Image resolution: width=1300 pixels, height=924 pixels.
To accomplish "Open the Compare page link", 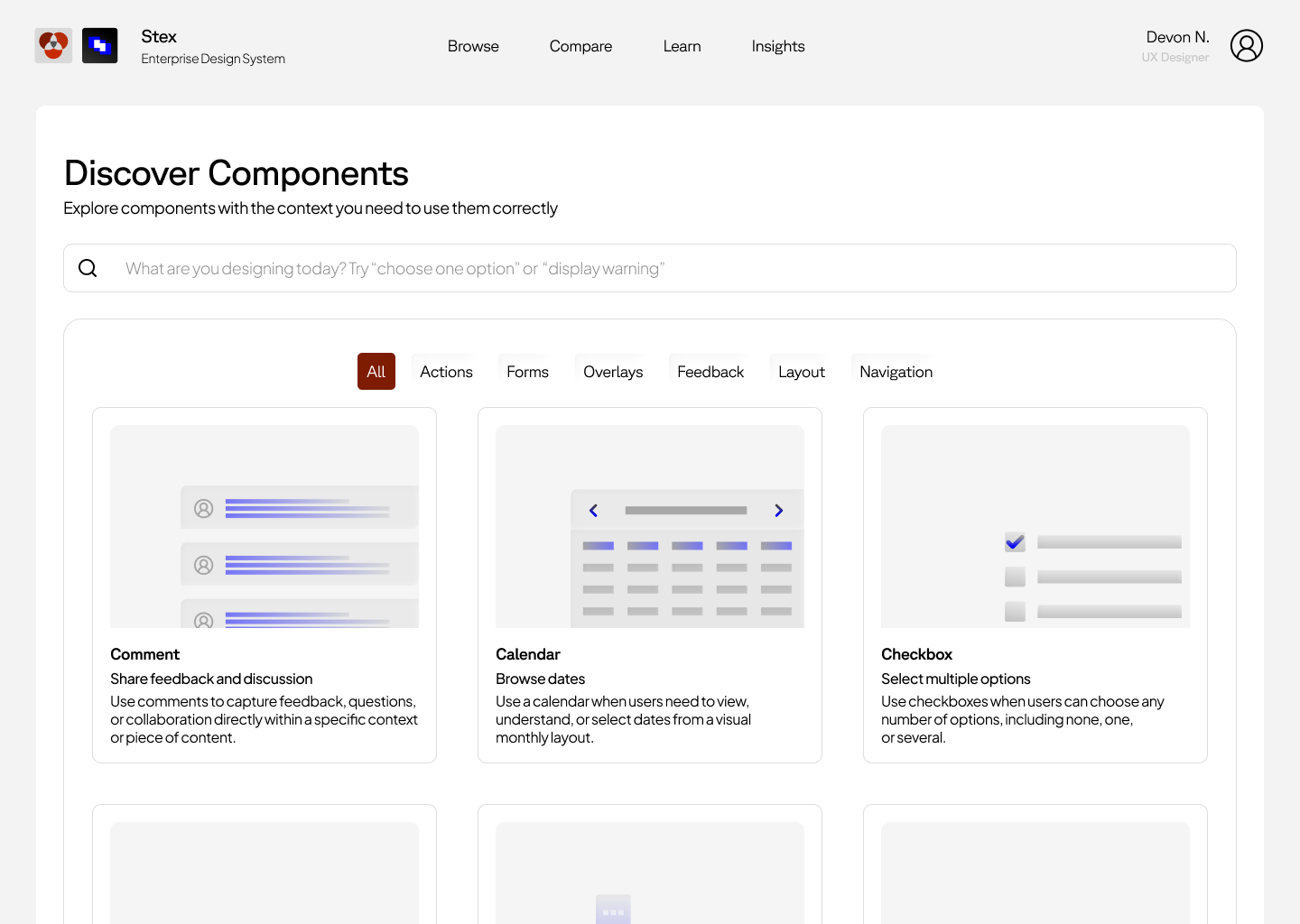I will click(580, 46).
